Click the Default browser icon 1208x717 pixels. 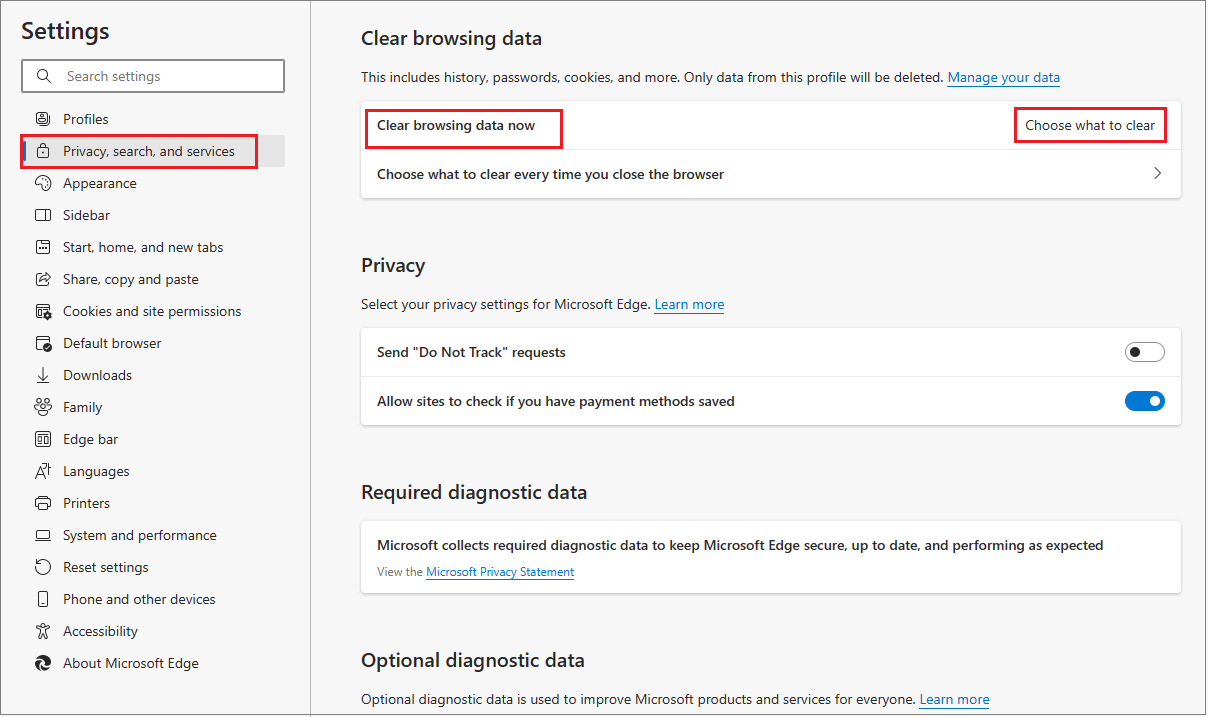(x=43, y=343)
